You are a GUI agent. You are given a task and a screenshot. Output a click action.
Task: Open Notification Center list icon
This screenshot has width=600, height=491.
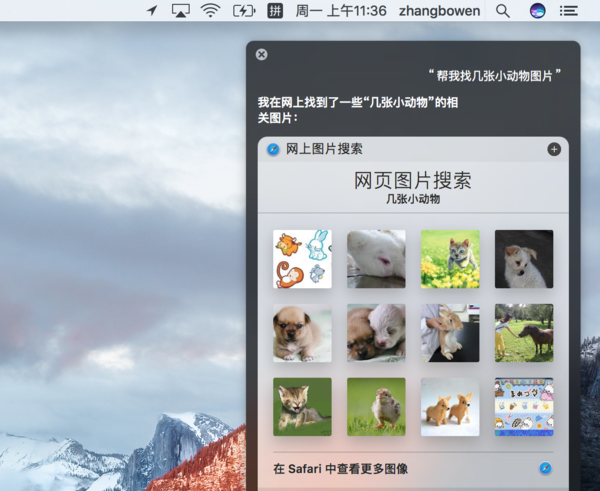click(x=569, y=11)
